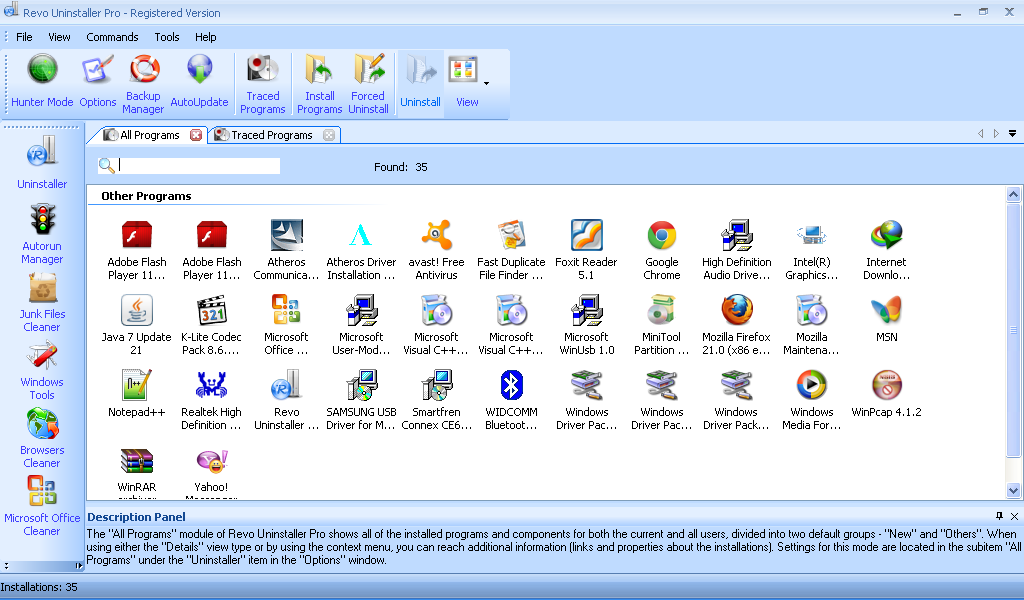The image size is (1024, 600).
Task: Open the View menu
Action: [x=59, y=37]
